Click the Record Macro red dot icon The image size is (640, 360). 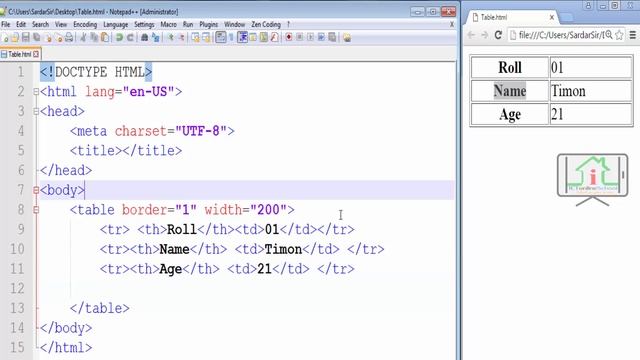289,38
